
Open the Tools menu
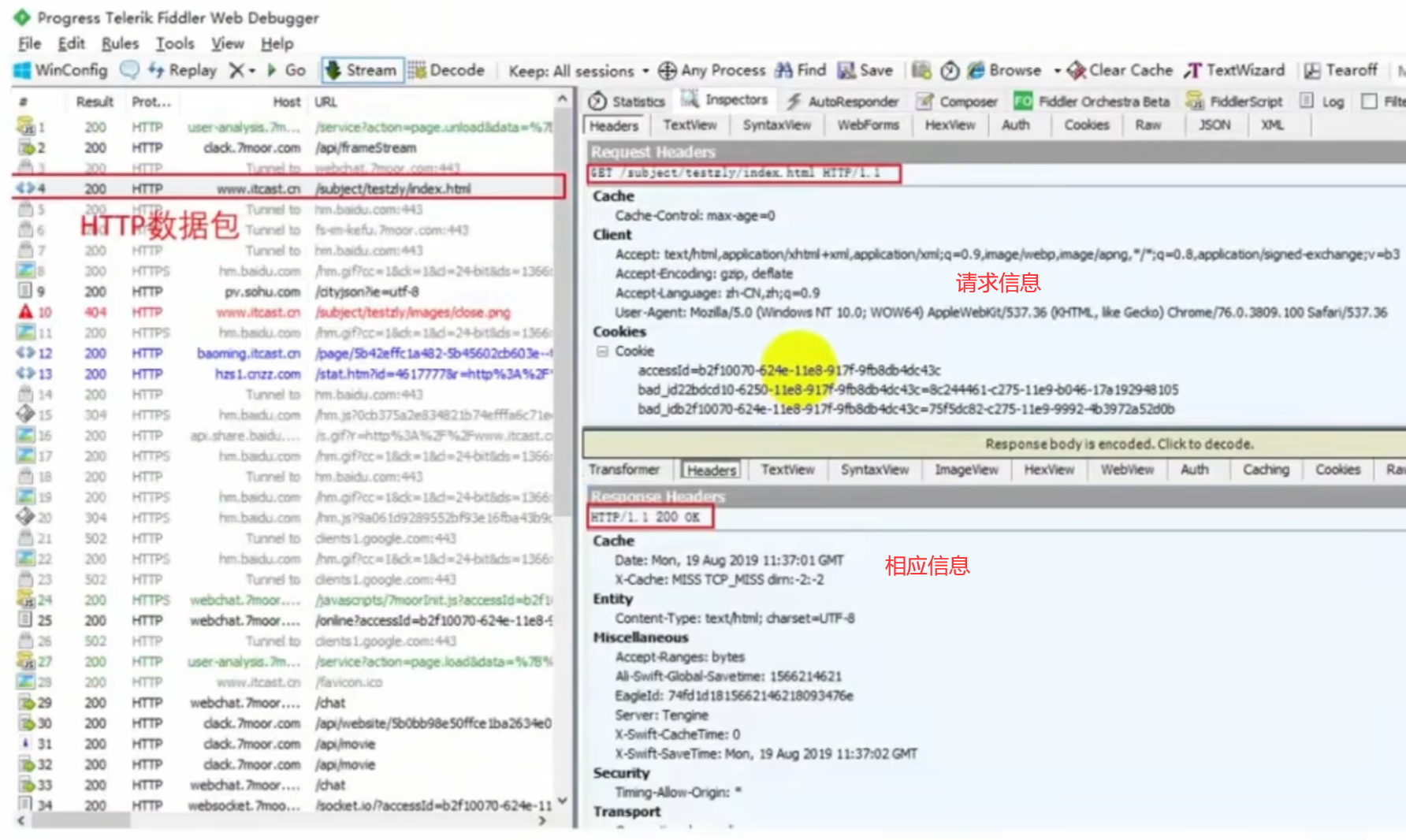[175, 43]
